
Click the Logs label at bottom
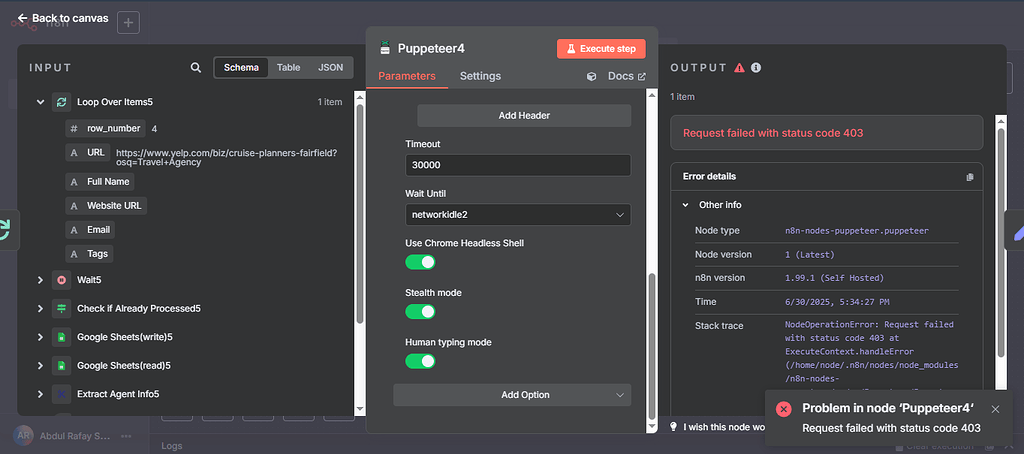tap(171, 446)
